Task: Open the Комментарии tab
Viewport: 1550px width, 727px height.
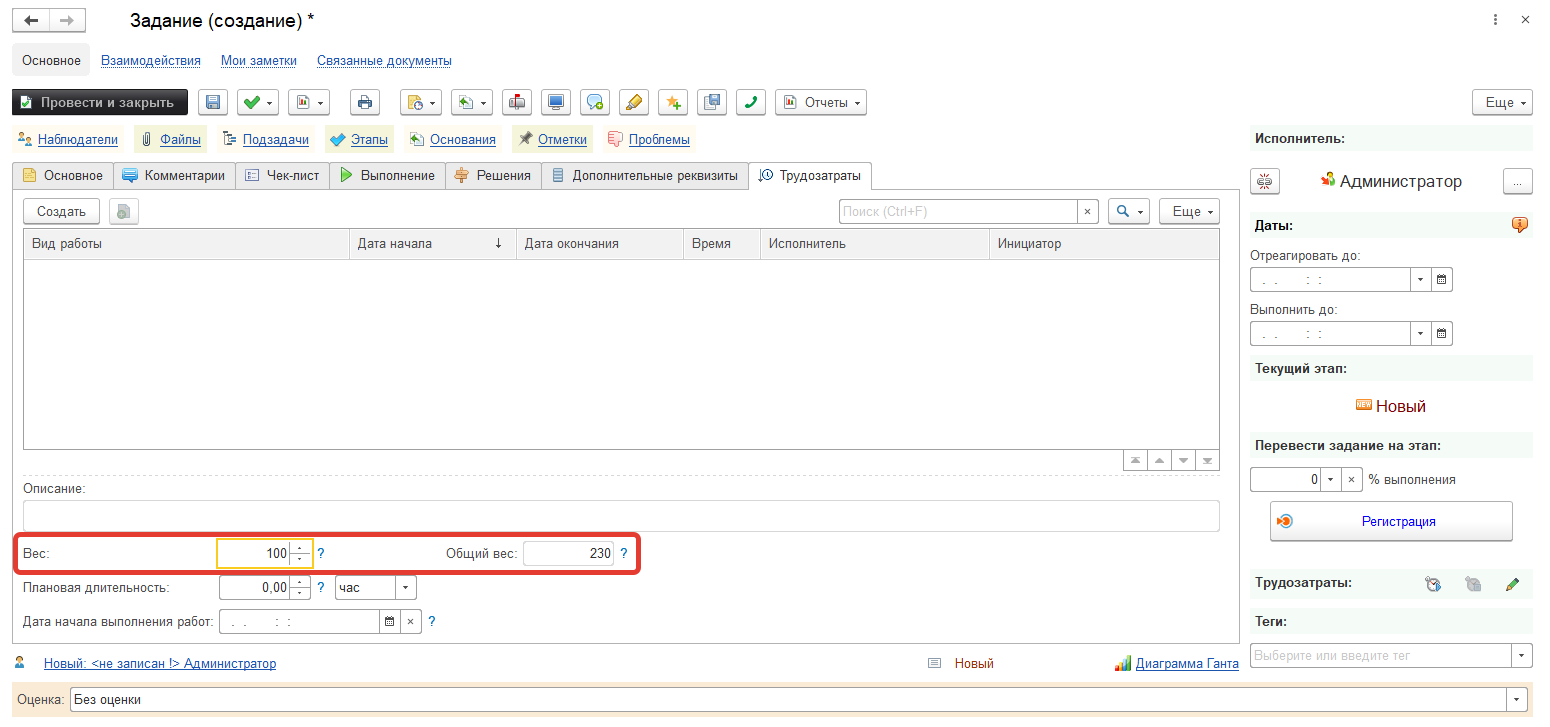Action: pyautogui.click(x=174, y=176)
